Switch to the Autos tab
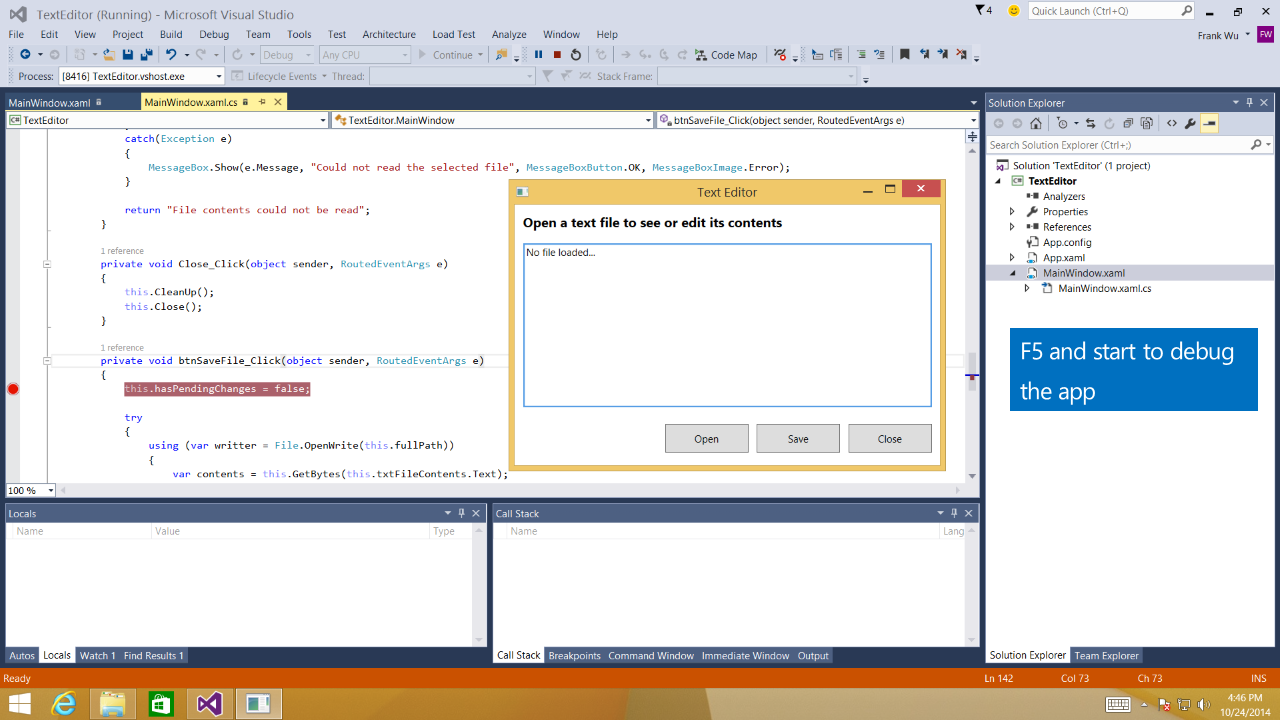The height and width of the screenshot is (720, 1280). pyautogui.click(x=22, y=656)
